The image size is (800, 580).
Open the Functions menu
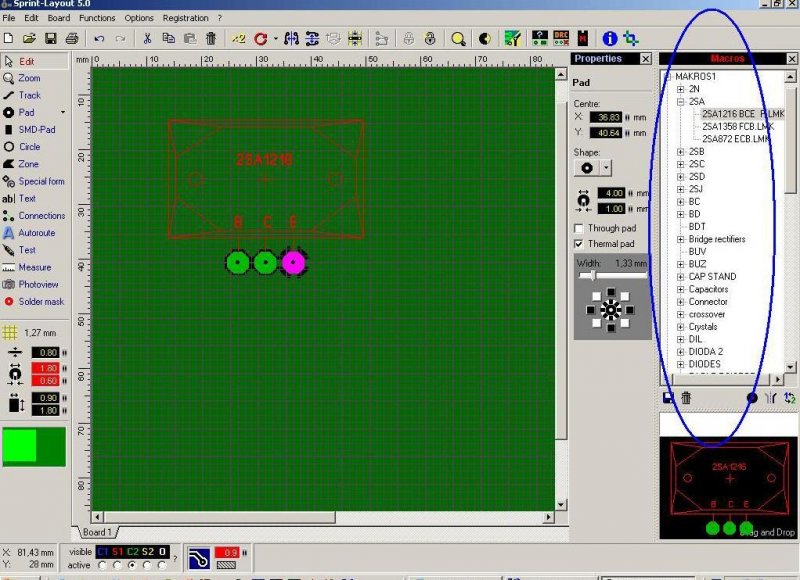[97, 18]
